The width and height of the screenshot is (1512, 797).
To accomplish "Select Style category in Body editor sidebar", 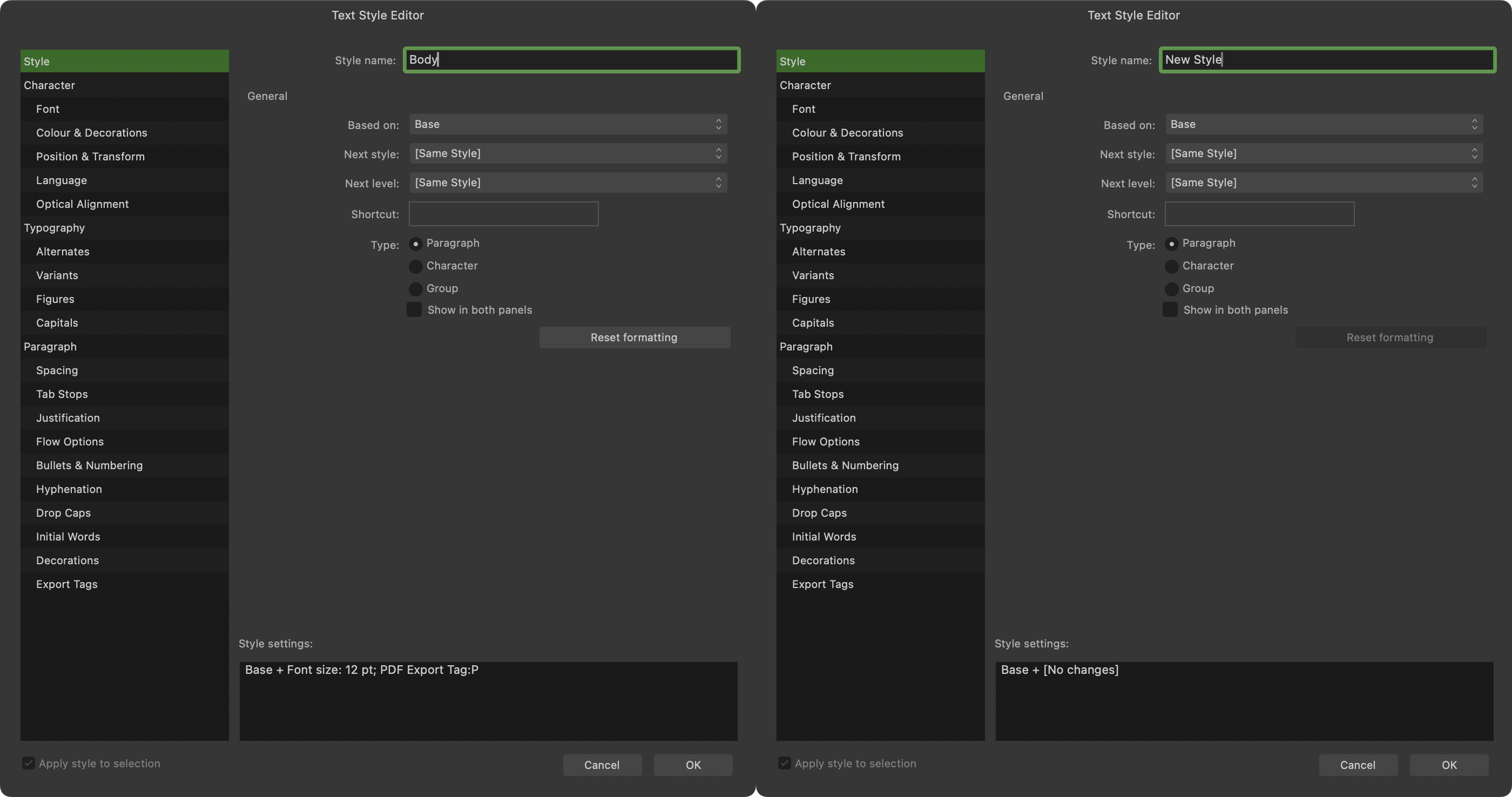I will (x=124, y=61).
